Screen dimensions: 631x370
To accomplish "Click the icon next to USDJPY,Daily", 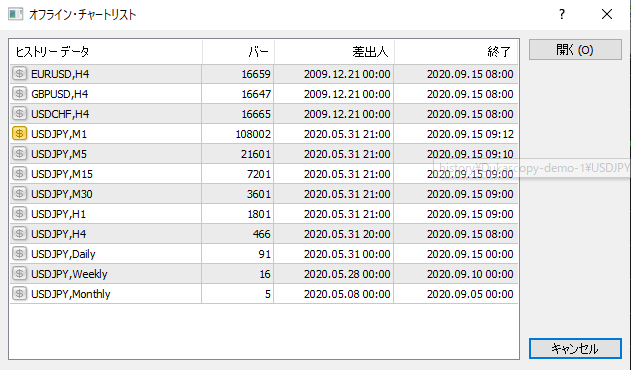I will click(19, 254).
